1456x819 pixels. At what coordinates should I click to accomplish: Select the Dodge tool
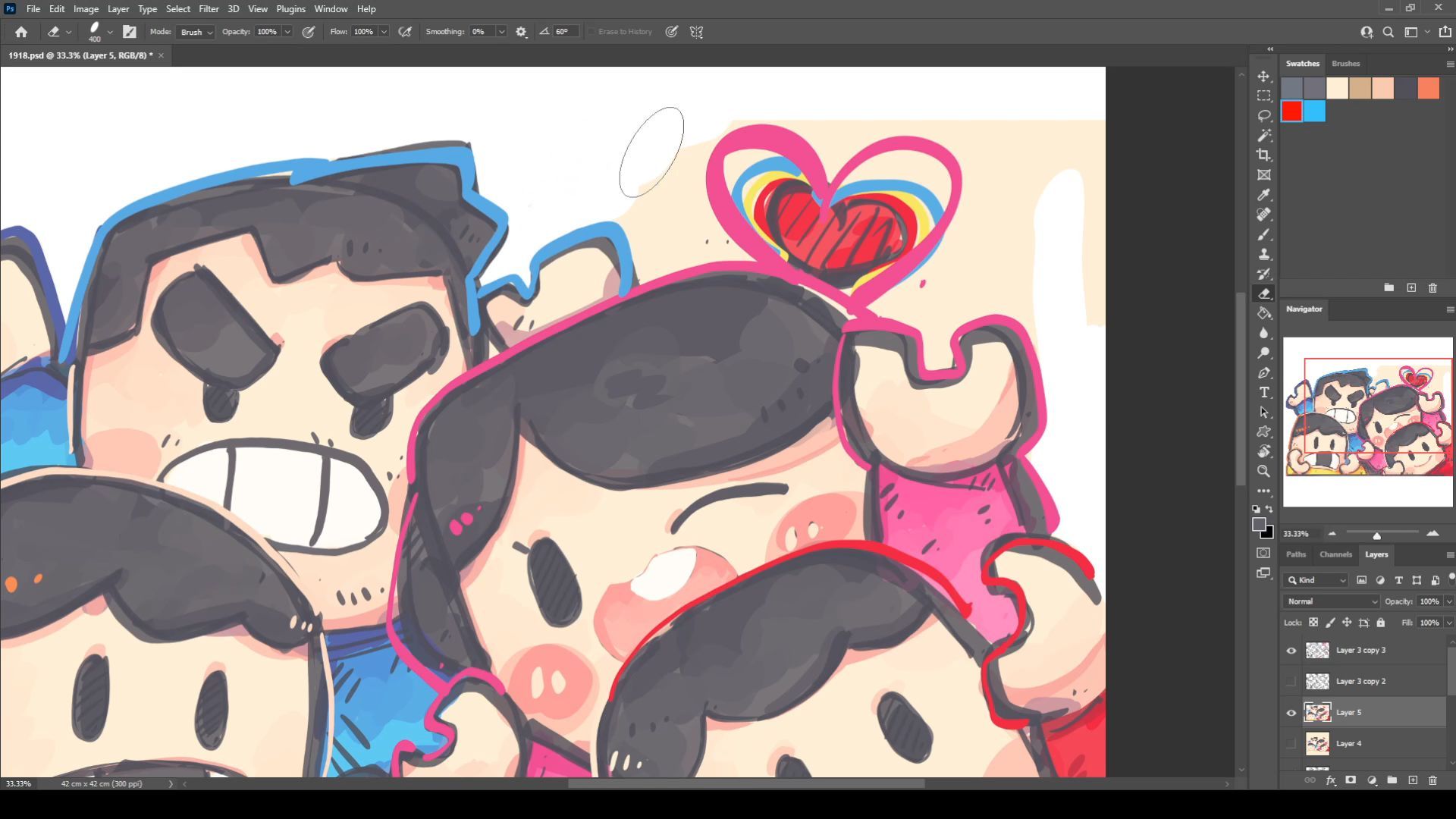1264,353
